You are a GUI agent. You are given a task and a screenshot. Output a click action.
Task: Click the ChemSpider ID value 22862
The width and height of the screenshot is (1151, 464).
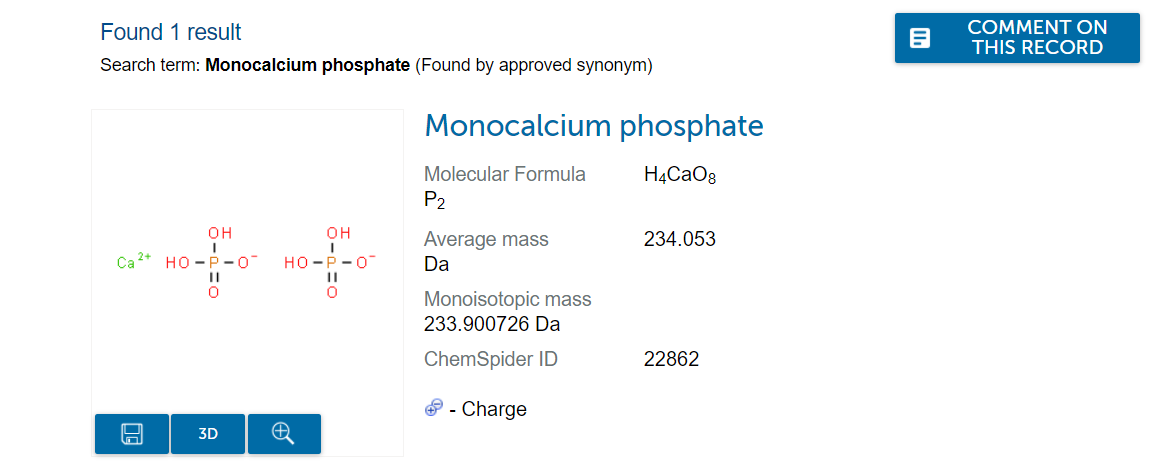click(x=671, y=359)
